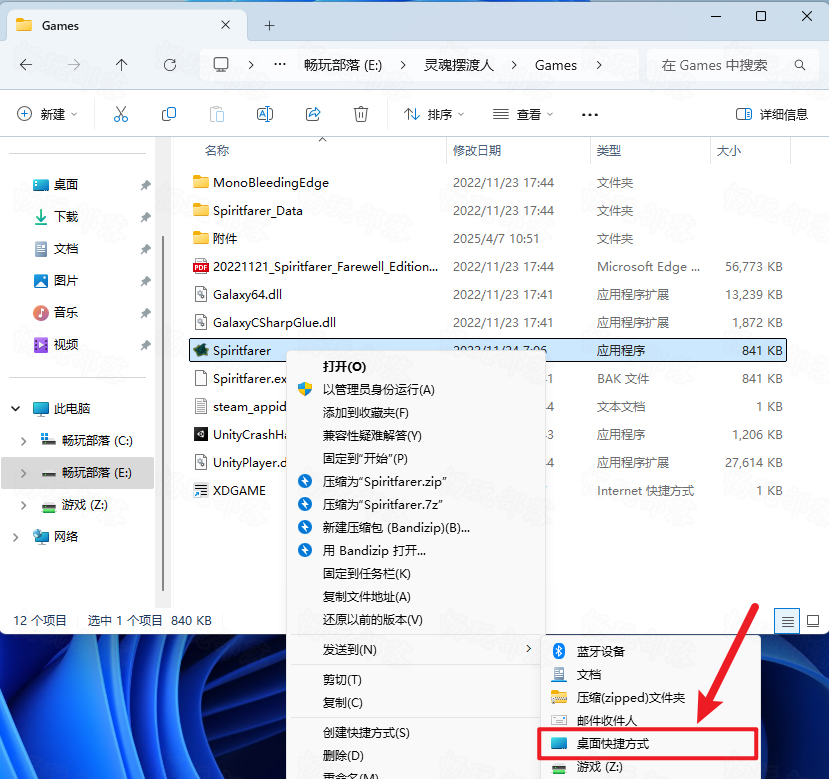This screenshot has width=829, height=779.
Task: Sort by 大小 column header
Action: coord(729,151)
